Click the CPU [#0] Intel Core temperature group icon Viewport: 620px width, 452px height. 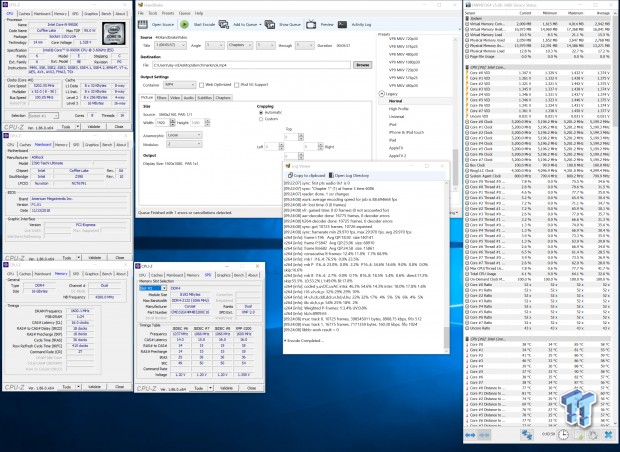coord(467,339)
